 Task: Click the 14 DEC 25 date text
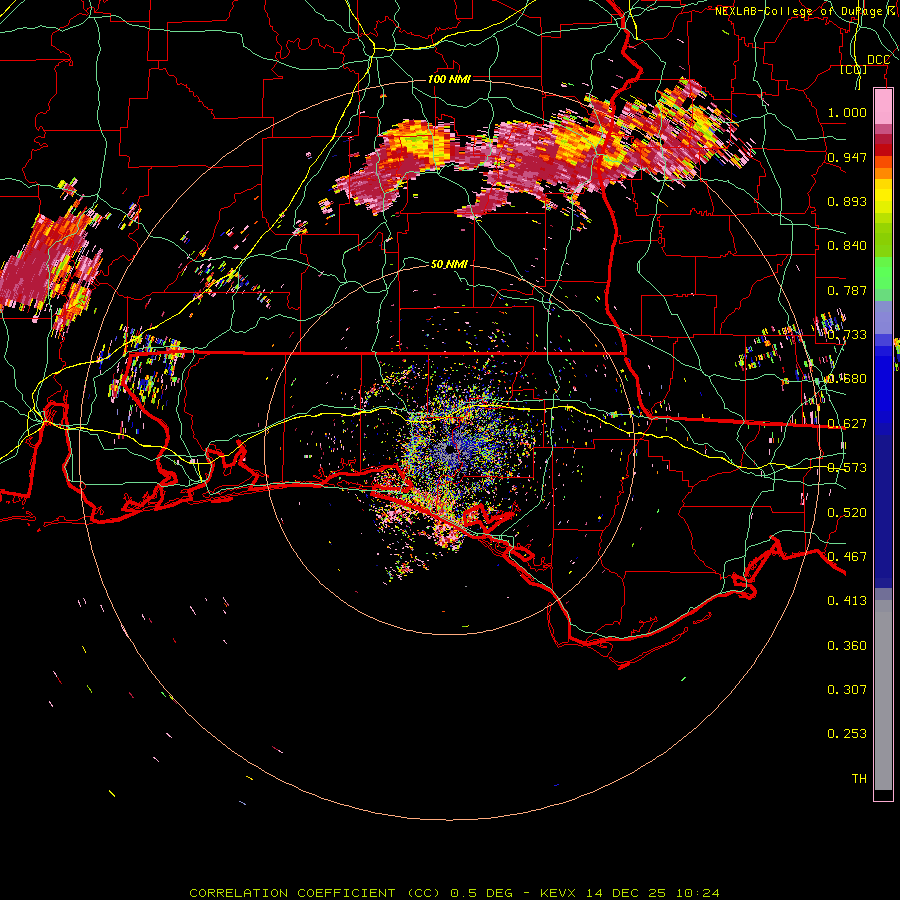point(626,893)
